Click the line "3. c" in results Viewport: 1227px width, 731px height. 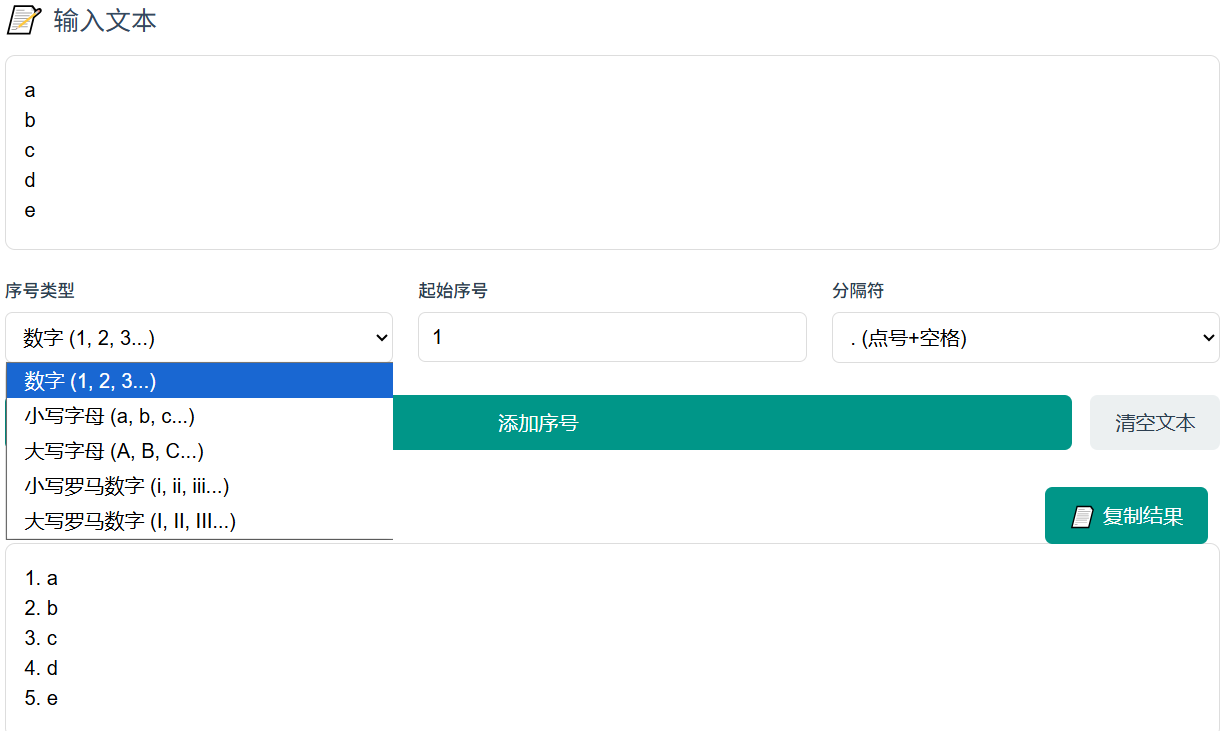(x=41, y=638)
